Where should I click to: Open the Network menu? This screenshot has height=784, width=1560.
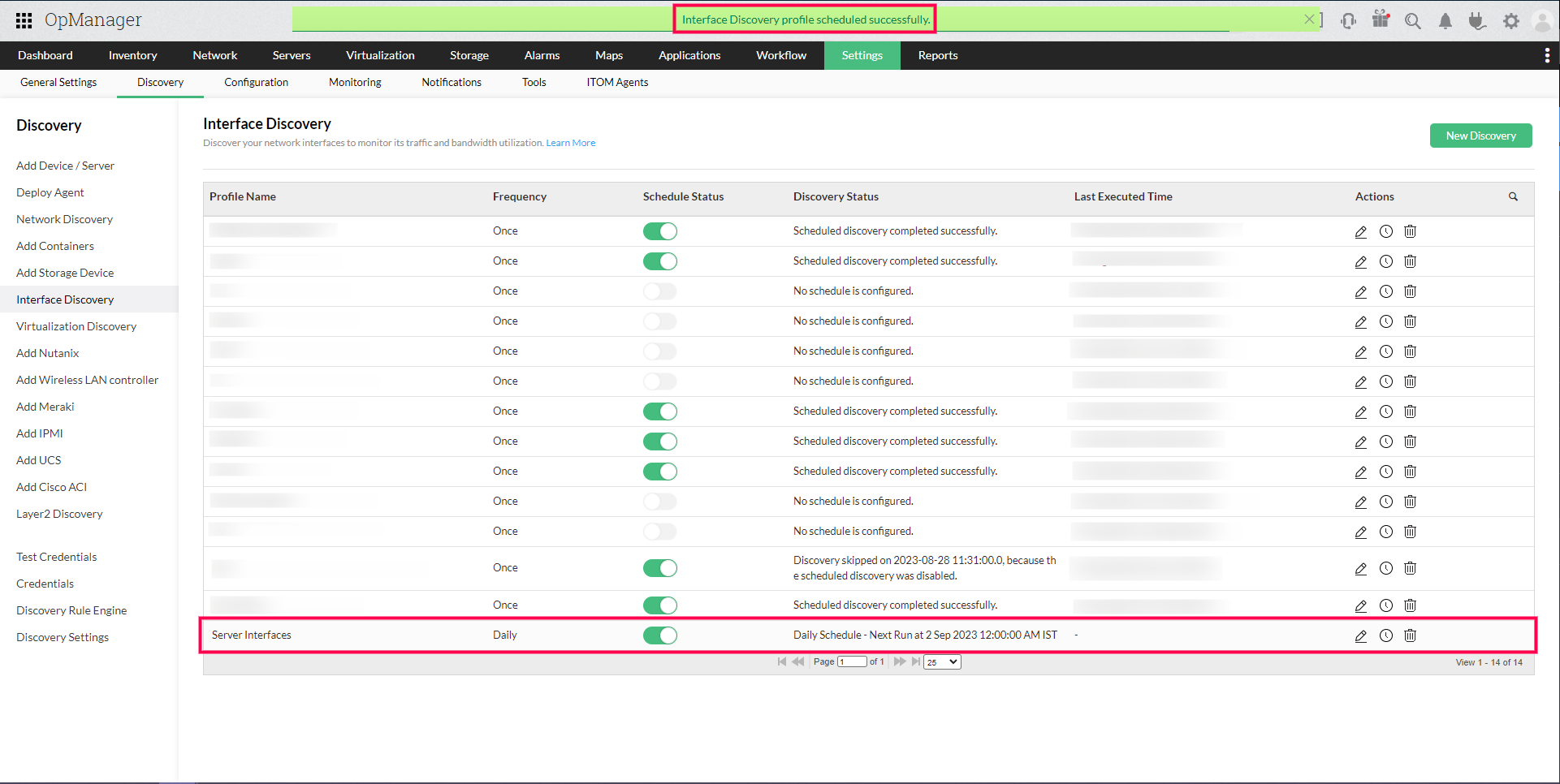[x=215, y=55]
